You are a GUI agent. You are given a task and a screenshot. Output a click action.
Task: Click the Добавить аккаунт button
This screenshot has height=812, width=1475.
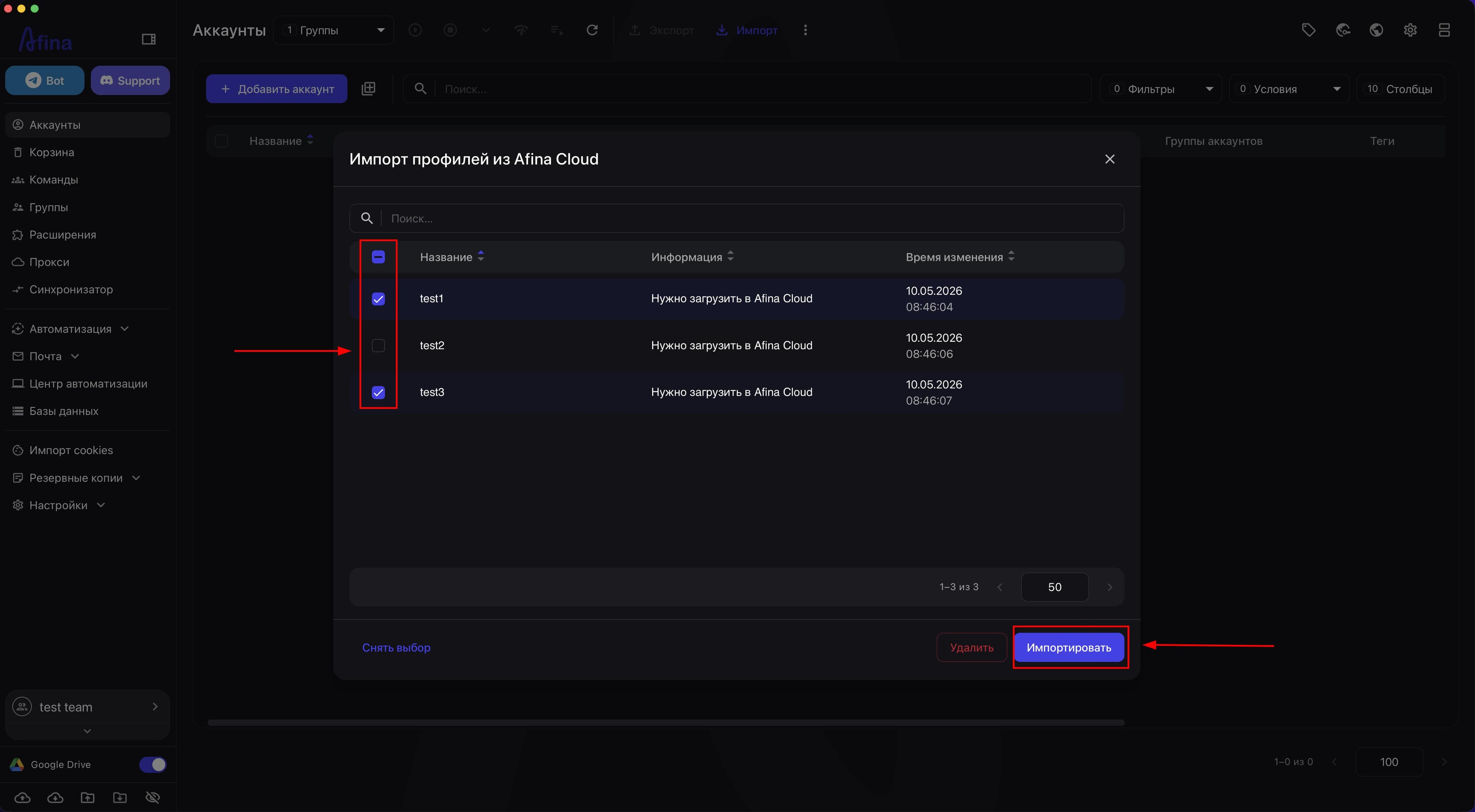pyautogui.click(x=277, y=89)
